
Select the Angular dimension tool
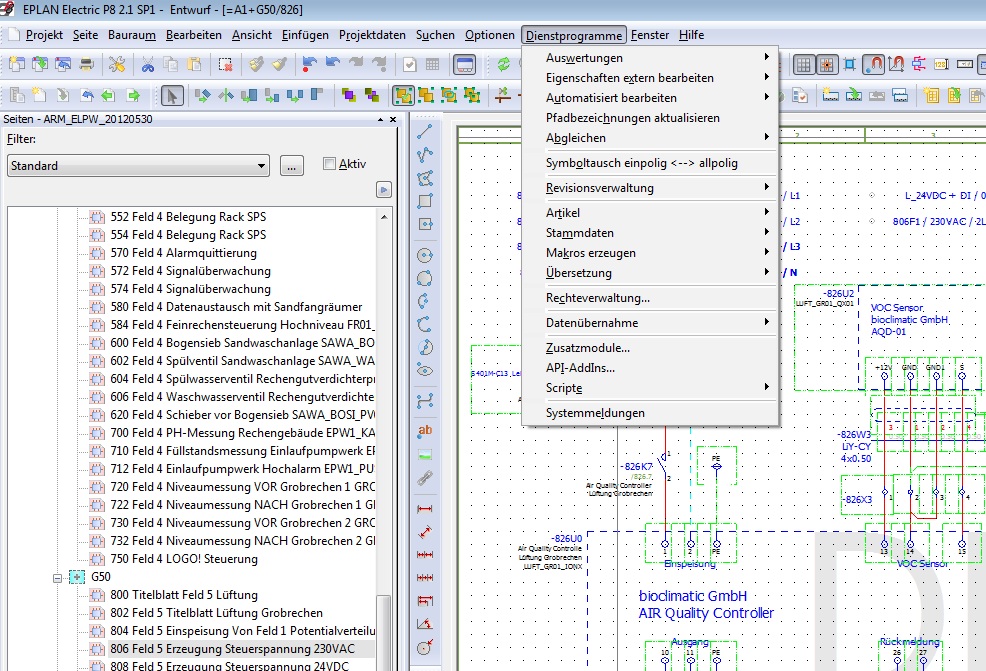tap(425, 623)
